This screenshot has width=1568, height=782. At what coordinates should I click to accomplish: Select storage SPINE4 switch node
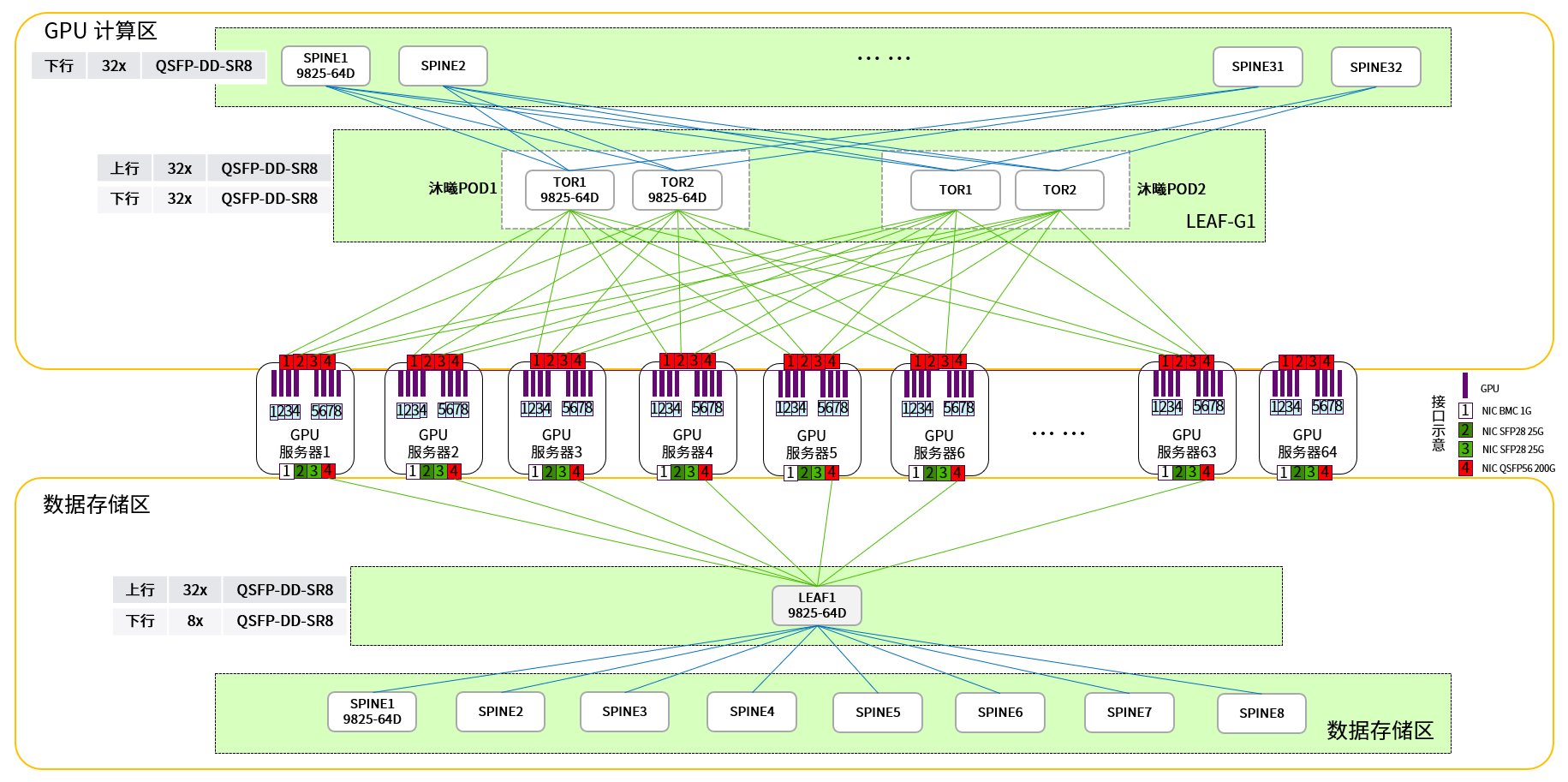click(x=752, y=712)
